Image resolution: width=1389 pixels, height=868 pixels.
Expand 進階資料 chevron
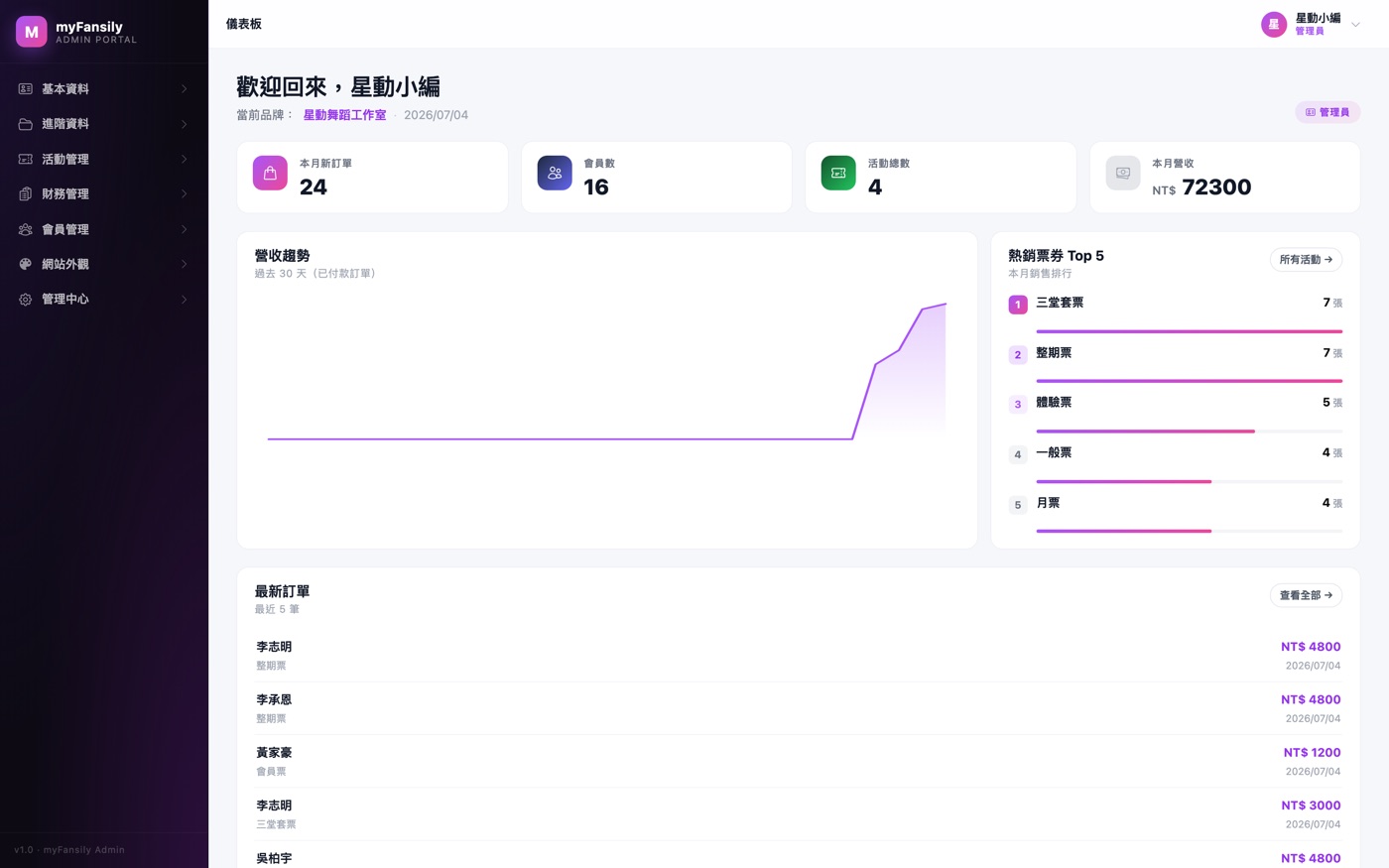(185, 124)
